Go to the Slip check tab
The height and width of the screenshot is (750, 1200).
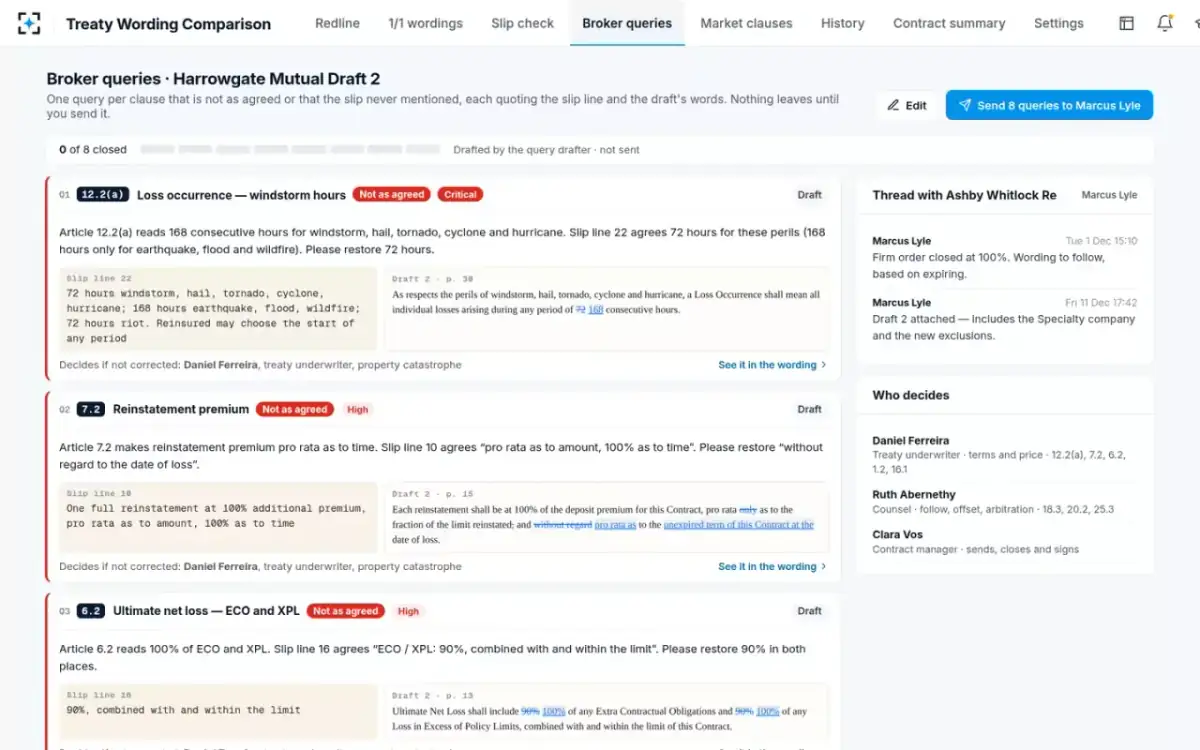point(522,23)
